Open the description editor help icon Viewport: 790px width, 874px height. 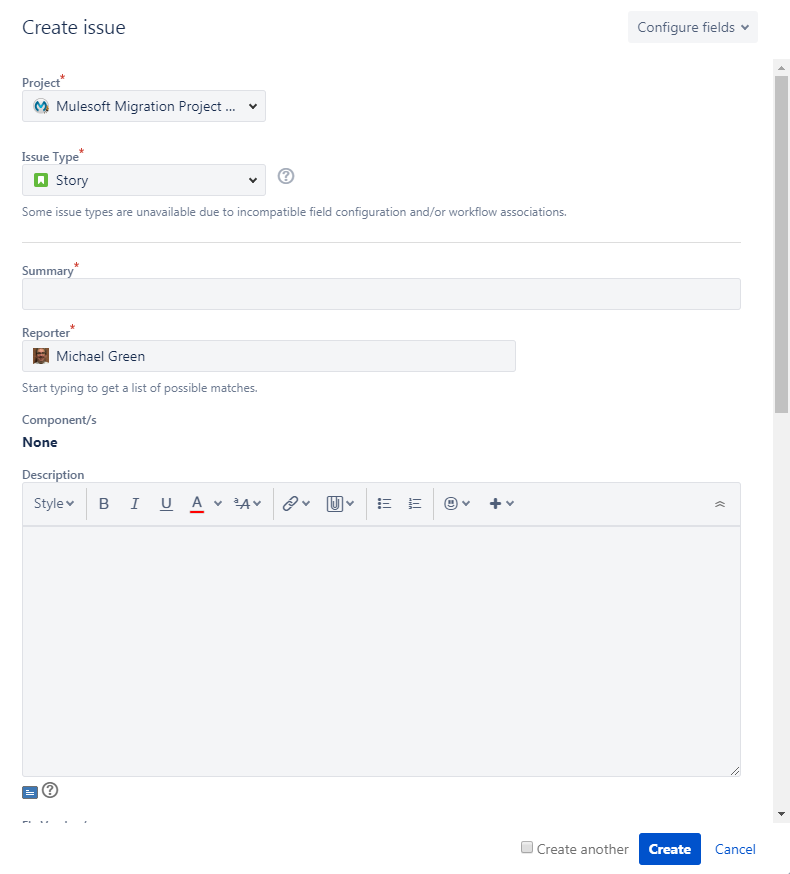pyautogui.click(x=50, y=790)
